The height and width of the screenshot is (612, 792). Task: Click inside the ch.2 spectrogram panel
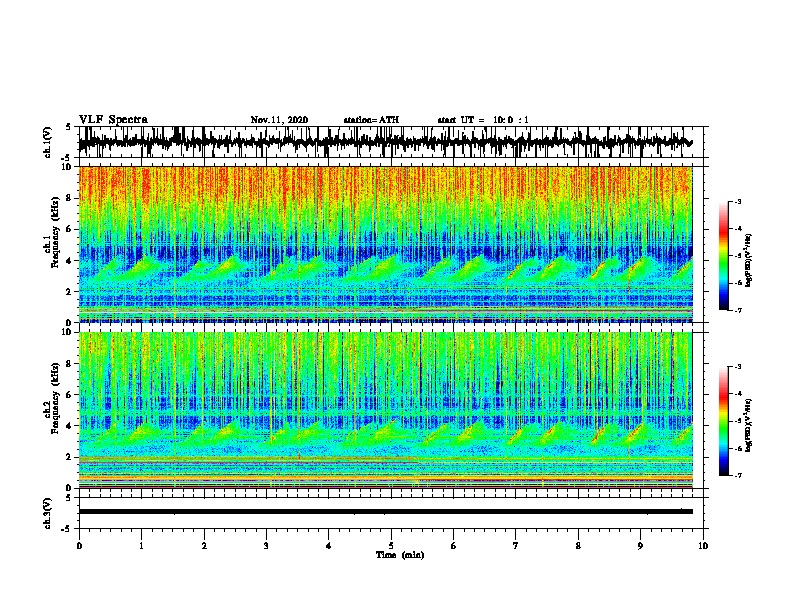click(x=385, y=410)
